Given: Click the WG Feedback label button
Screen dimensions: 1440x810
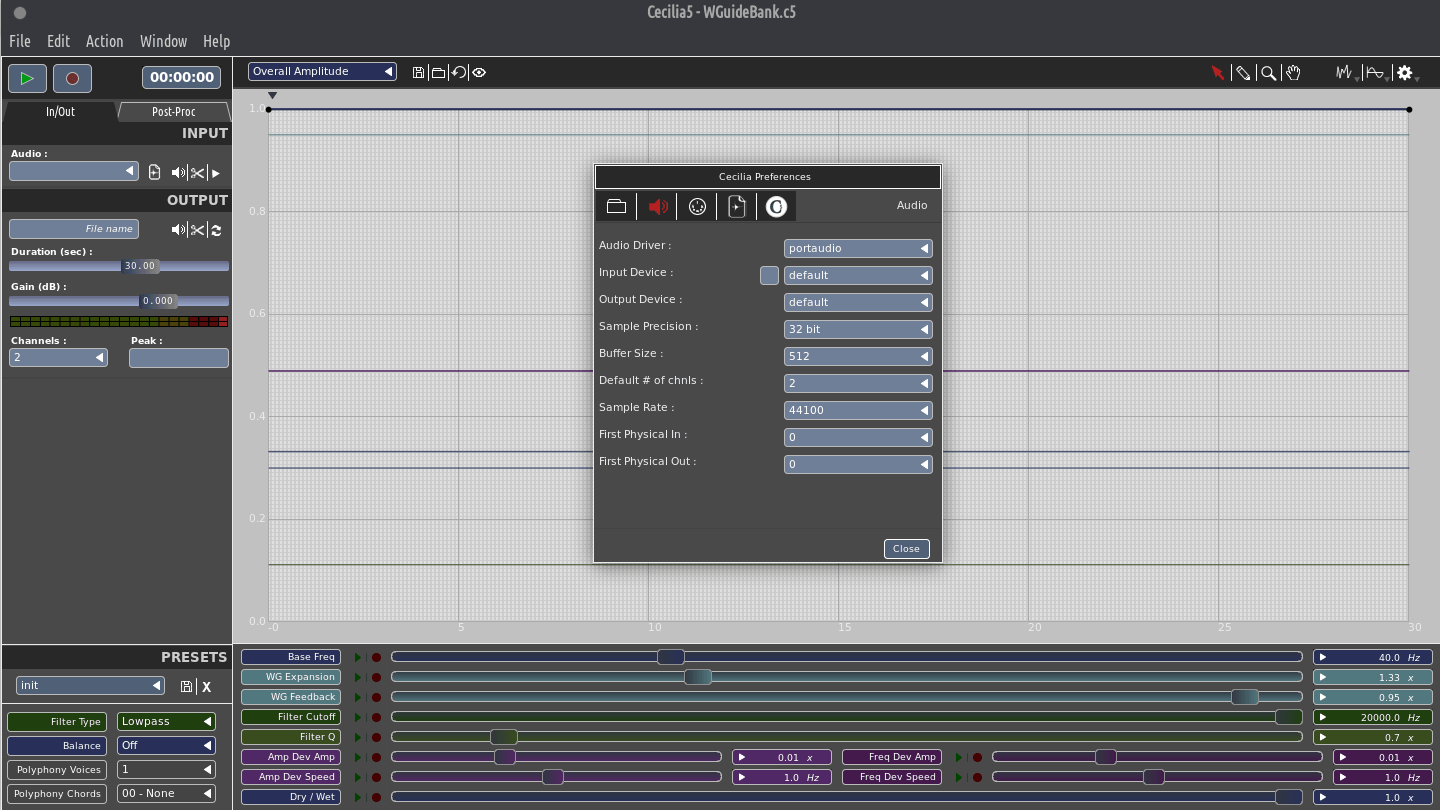Looking at the screenshot, I should (291, 697).
